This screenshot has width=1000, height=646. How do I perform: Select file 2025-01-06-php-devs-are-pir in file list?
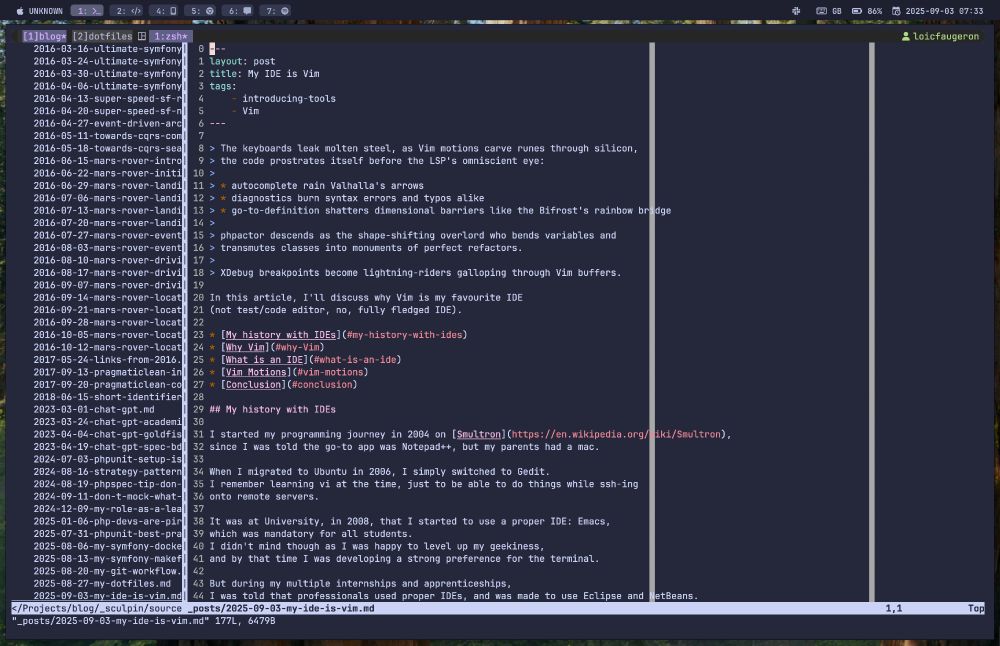click(107, 521)
